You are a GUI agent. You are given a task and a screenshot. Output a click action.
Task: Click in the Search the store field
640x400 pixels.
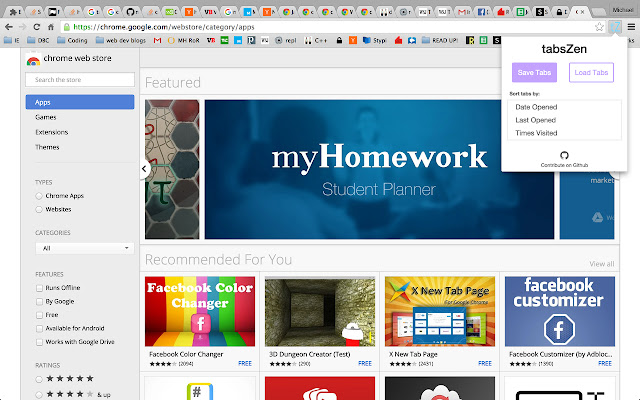tap(80, 80)
